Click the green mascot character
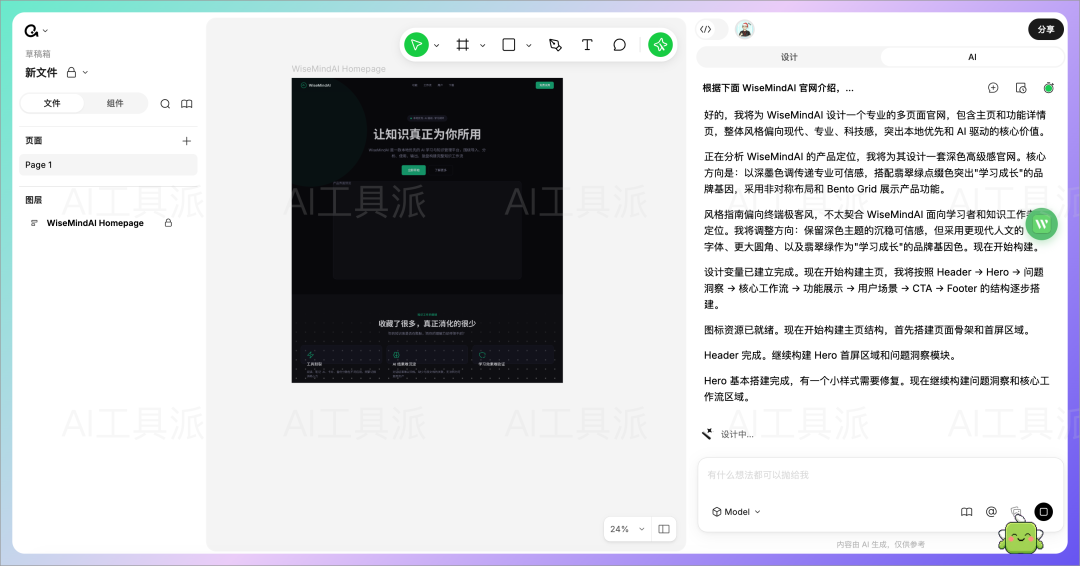This screenshot has height=566, width=1080. coord(1020,536)
